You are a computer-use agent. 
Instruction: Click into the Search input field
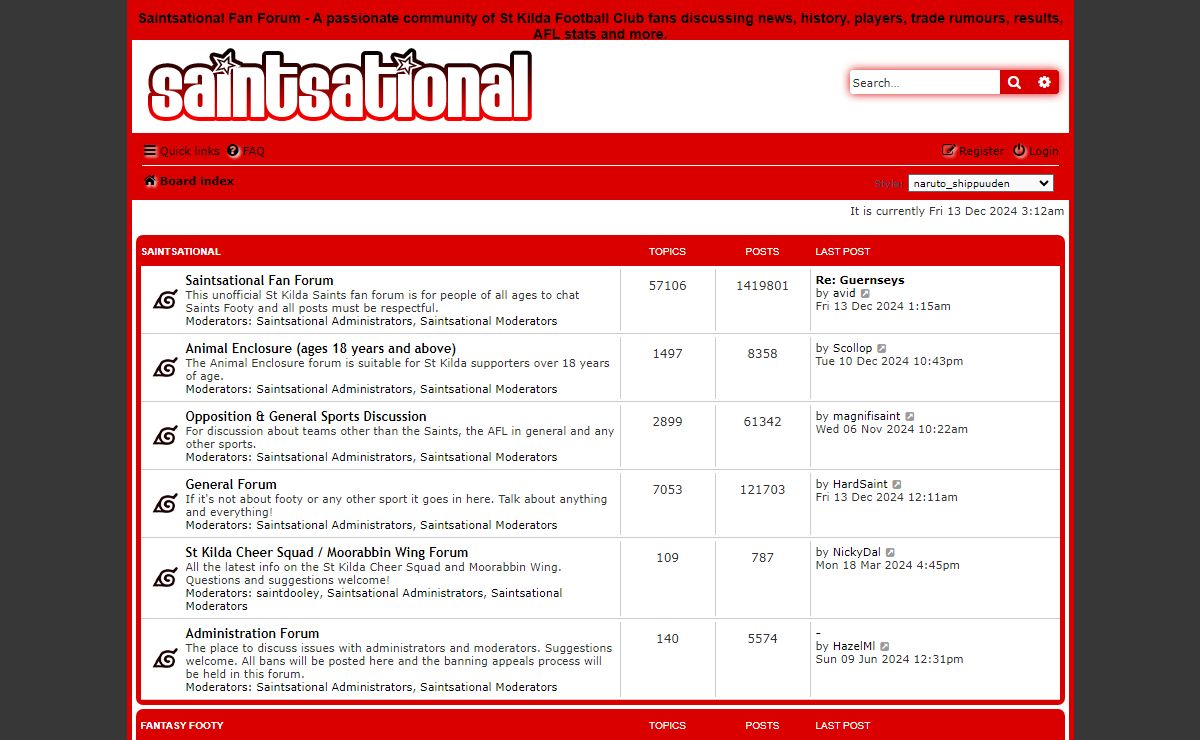point(924,83)
